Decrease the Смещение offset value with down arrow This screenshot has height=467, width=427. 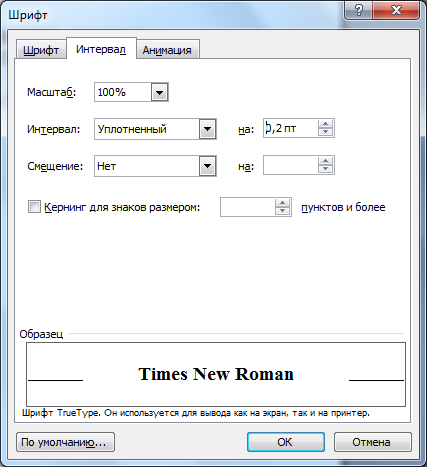[326, 169]
